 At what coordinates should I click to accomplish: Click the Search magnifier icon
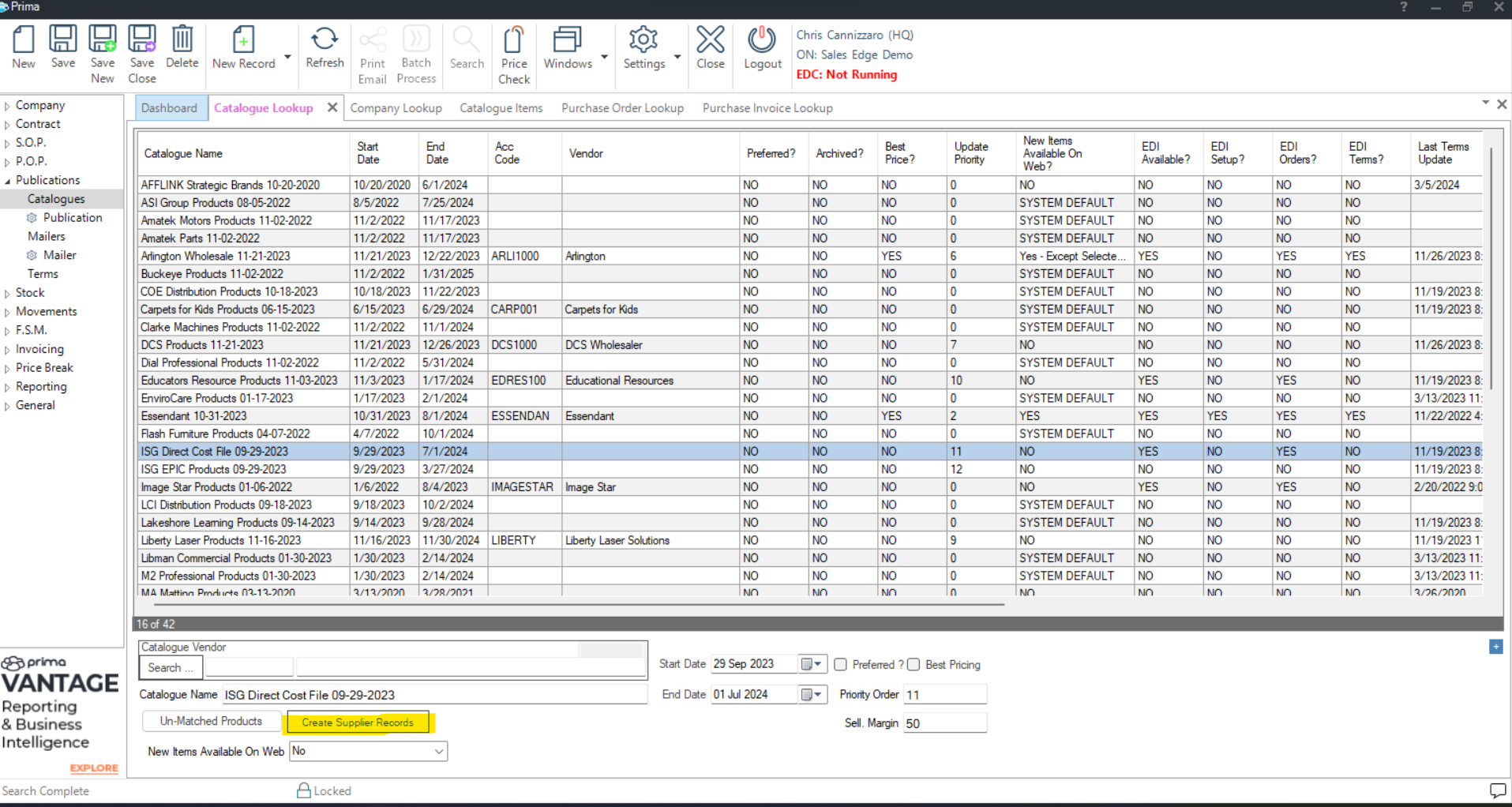(467, 39)
